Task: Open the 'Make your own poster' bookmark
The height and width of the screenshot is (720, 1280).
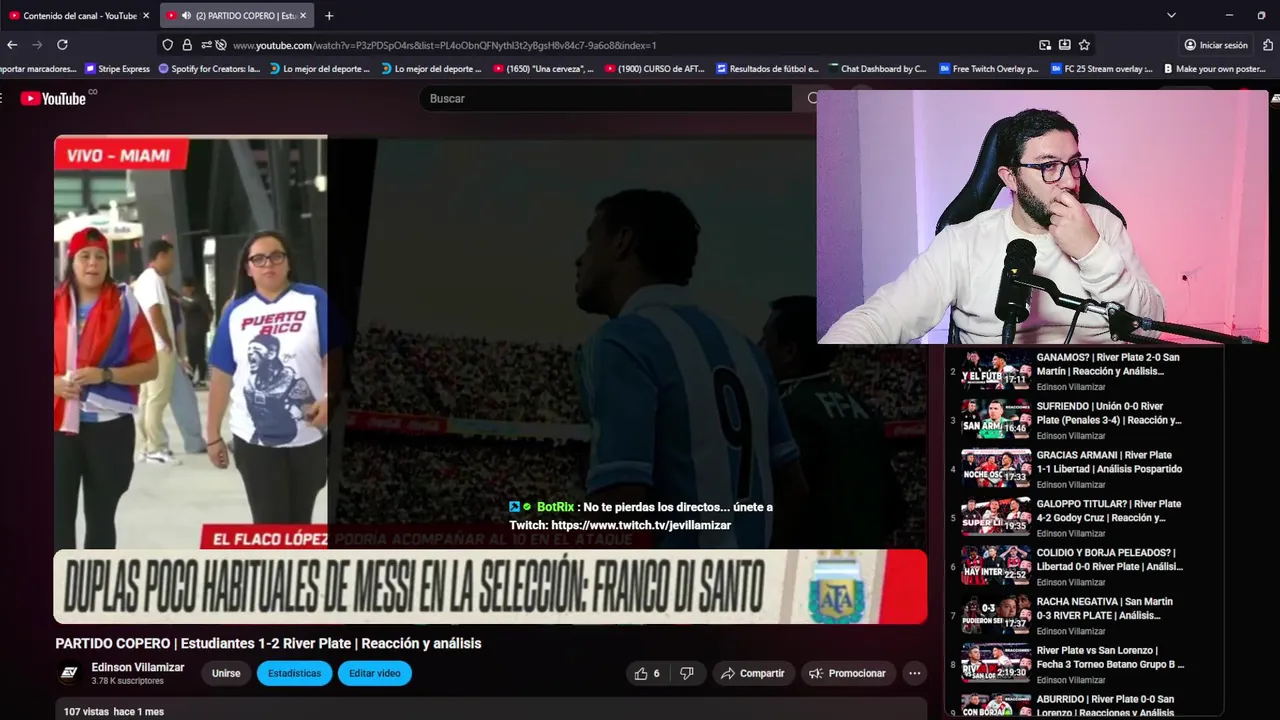Action: point(1213,69)
